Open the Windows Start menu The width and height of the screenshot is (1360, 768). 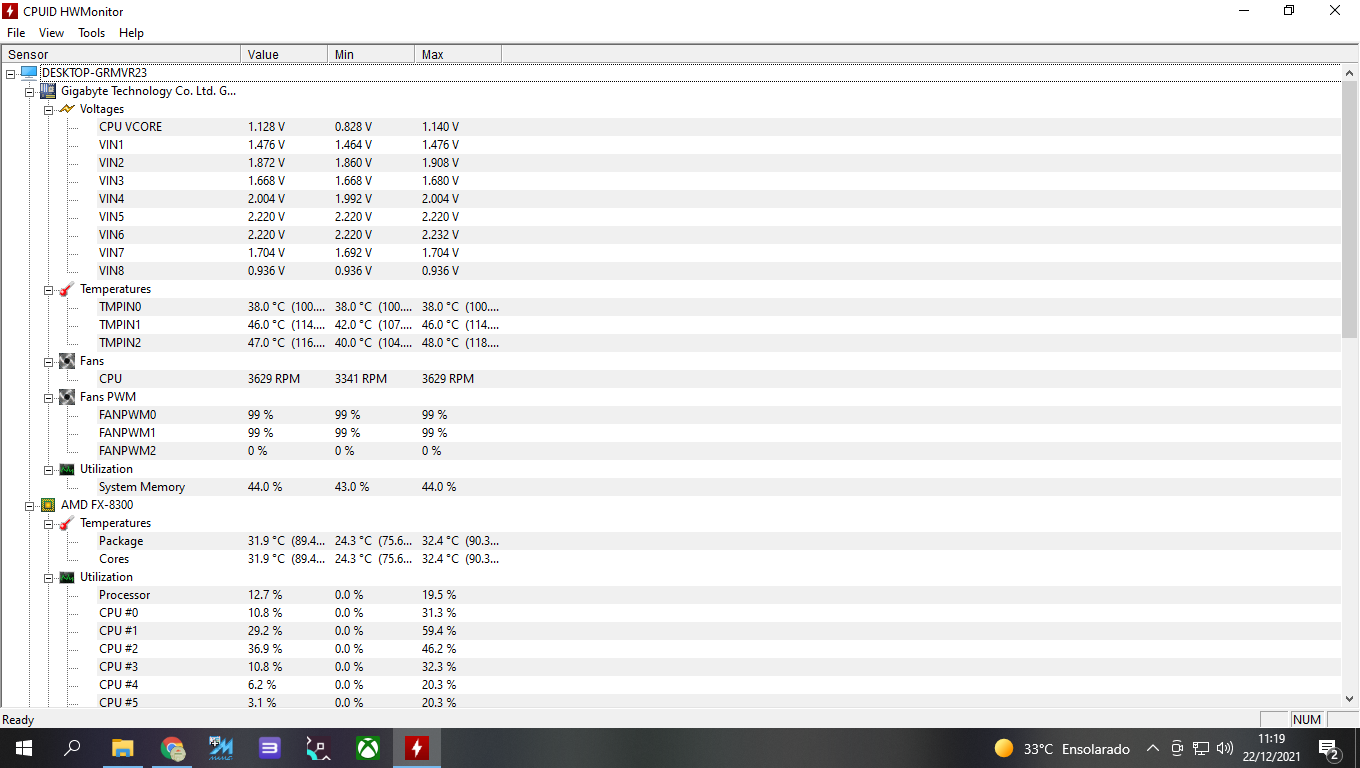click(24, 748)
